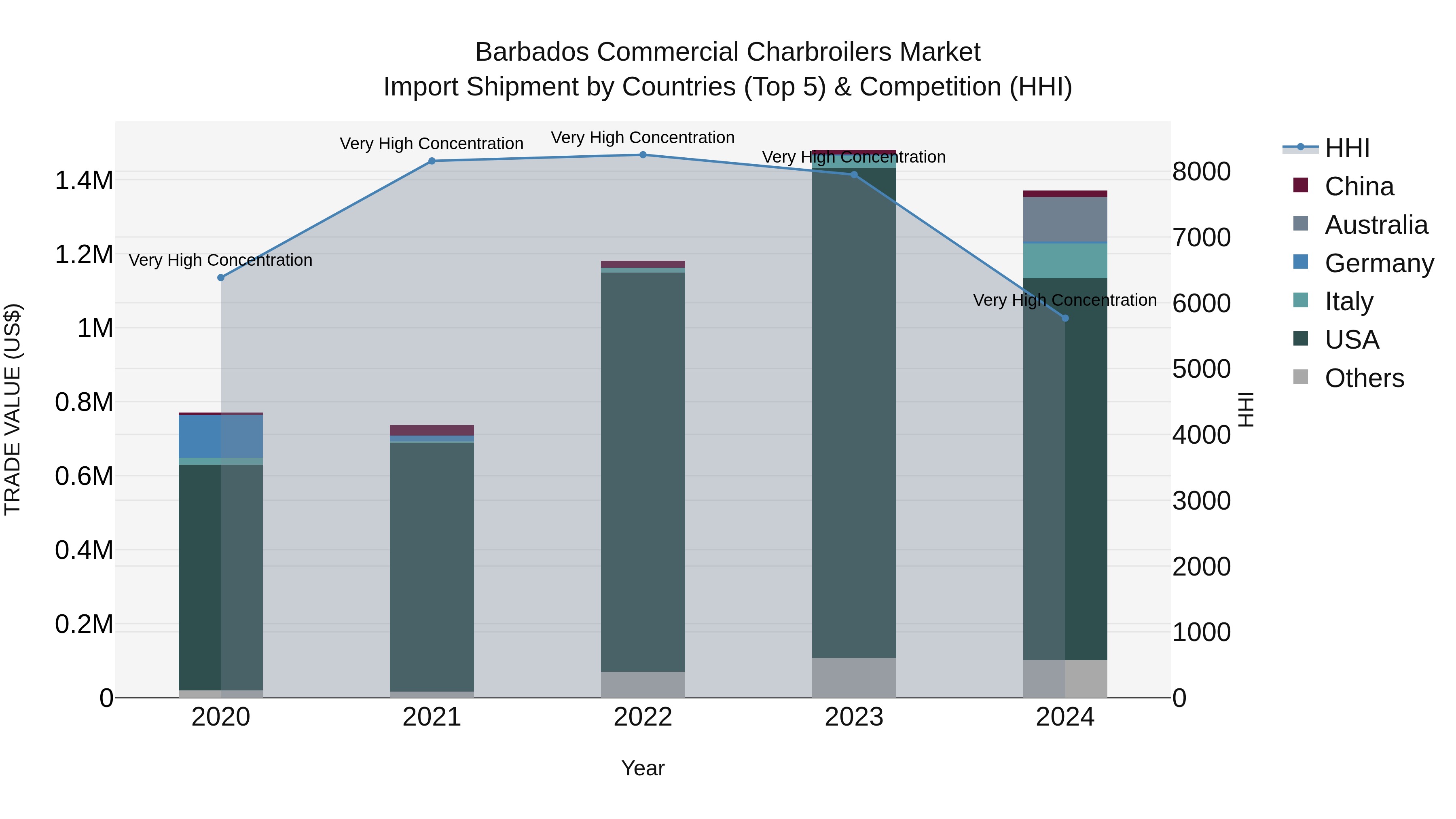The width and height of the screenshot is (1456, 819).
Task: Click the Very High Concentration label above 2022
Action: click(x=643, y=138)
